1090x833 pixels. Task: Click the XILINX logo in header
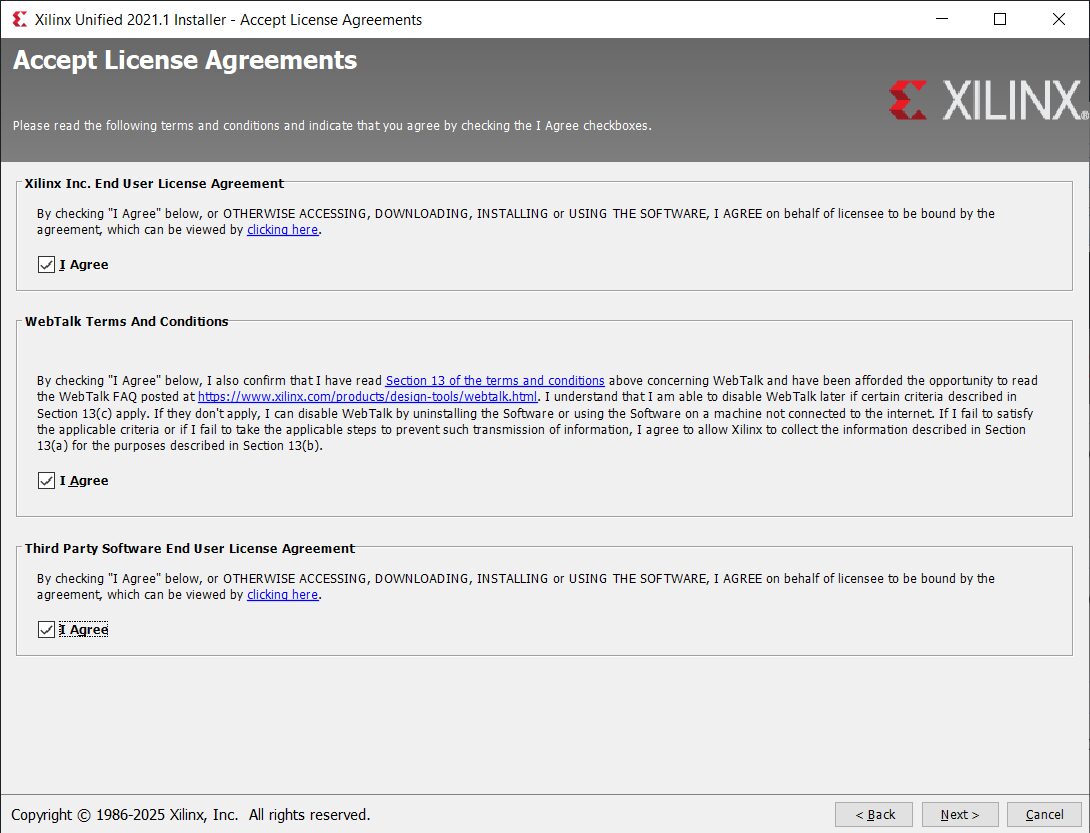pos(988,100)
